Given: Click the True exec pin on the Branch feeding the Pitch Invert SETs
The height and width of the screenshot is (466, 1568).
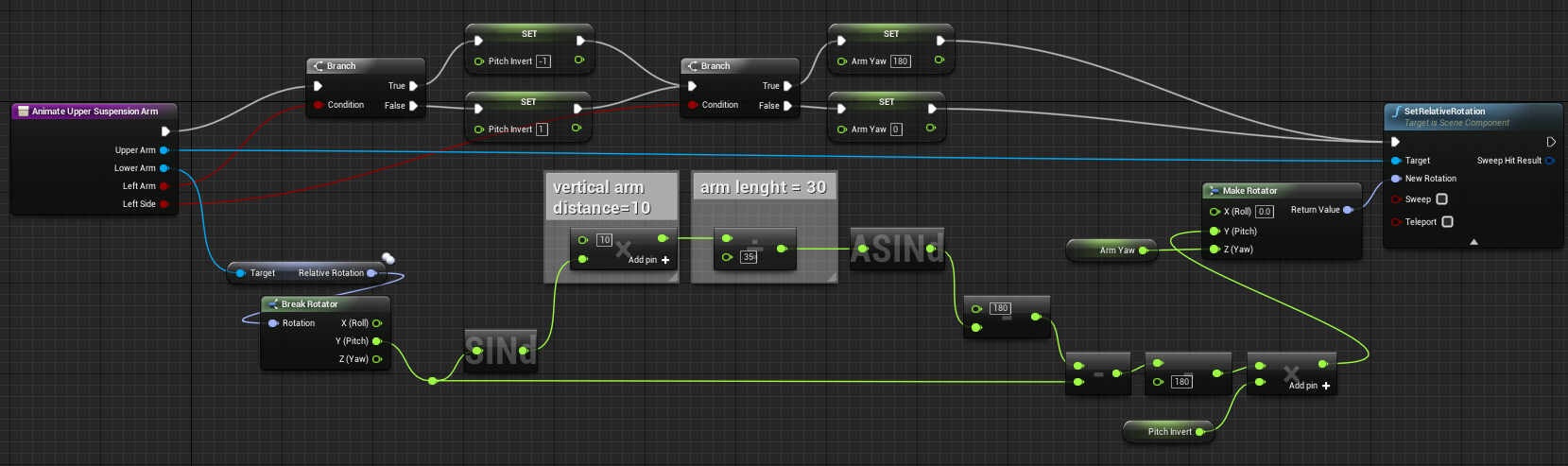Looking at the screenshot, I should pos(413,86).
